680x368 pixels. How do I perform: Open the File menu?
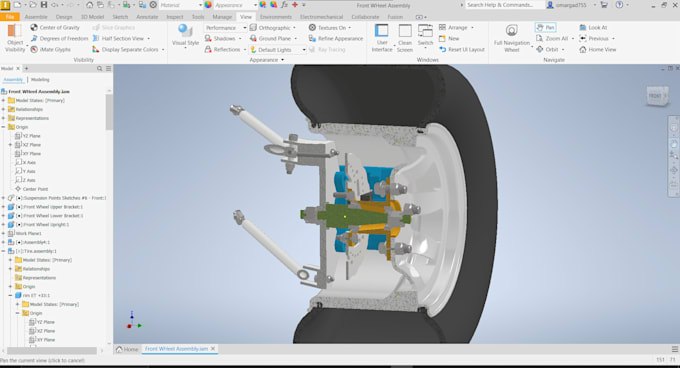point(10,17)
